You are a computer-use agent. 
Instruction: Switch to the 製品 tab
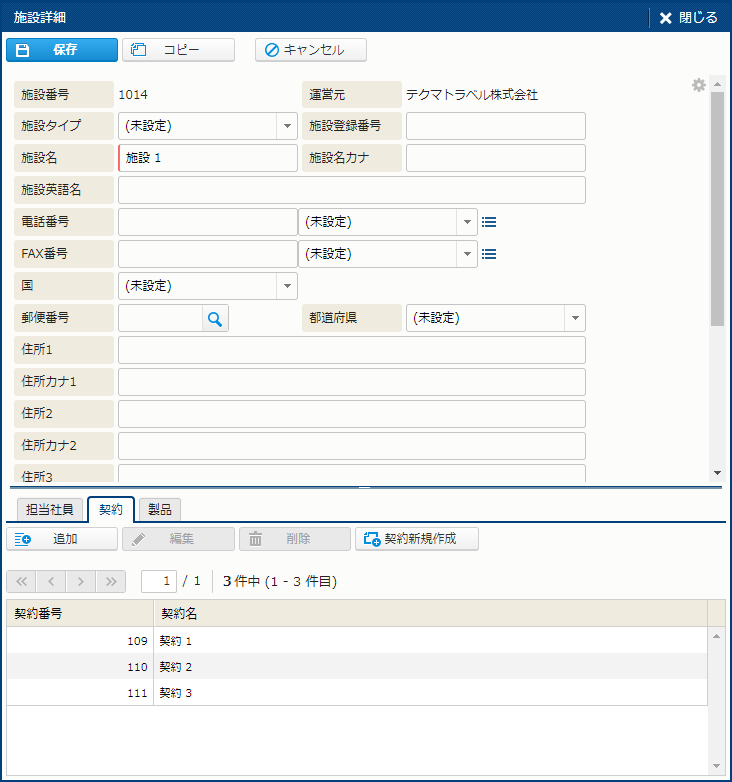[x=160, y=510]
